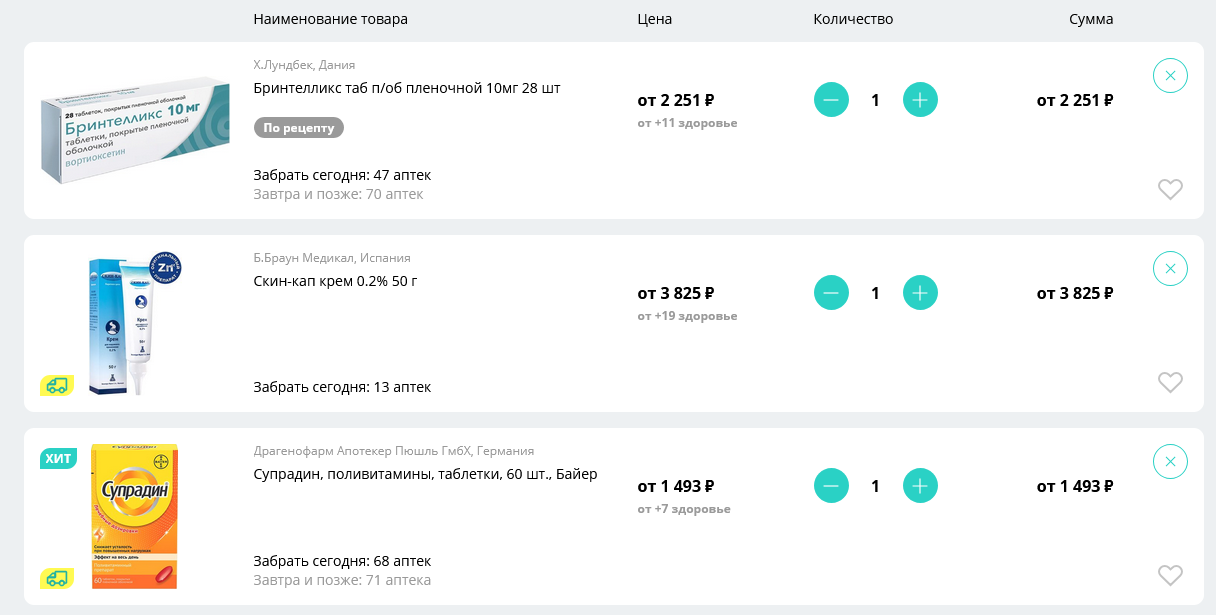Click the delivery truck icon on Скин-кап
This screenshot has height=615, width=1216.
pyautogui.click(x=57, y=385)
